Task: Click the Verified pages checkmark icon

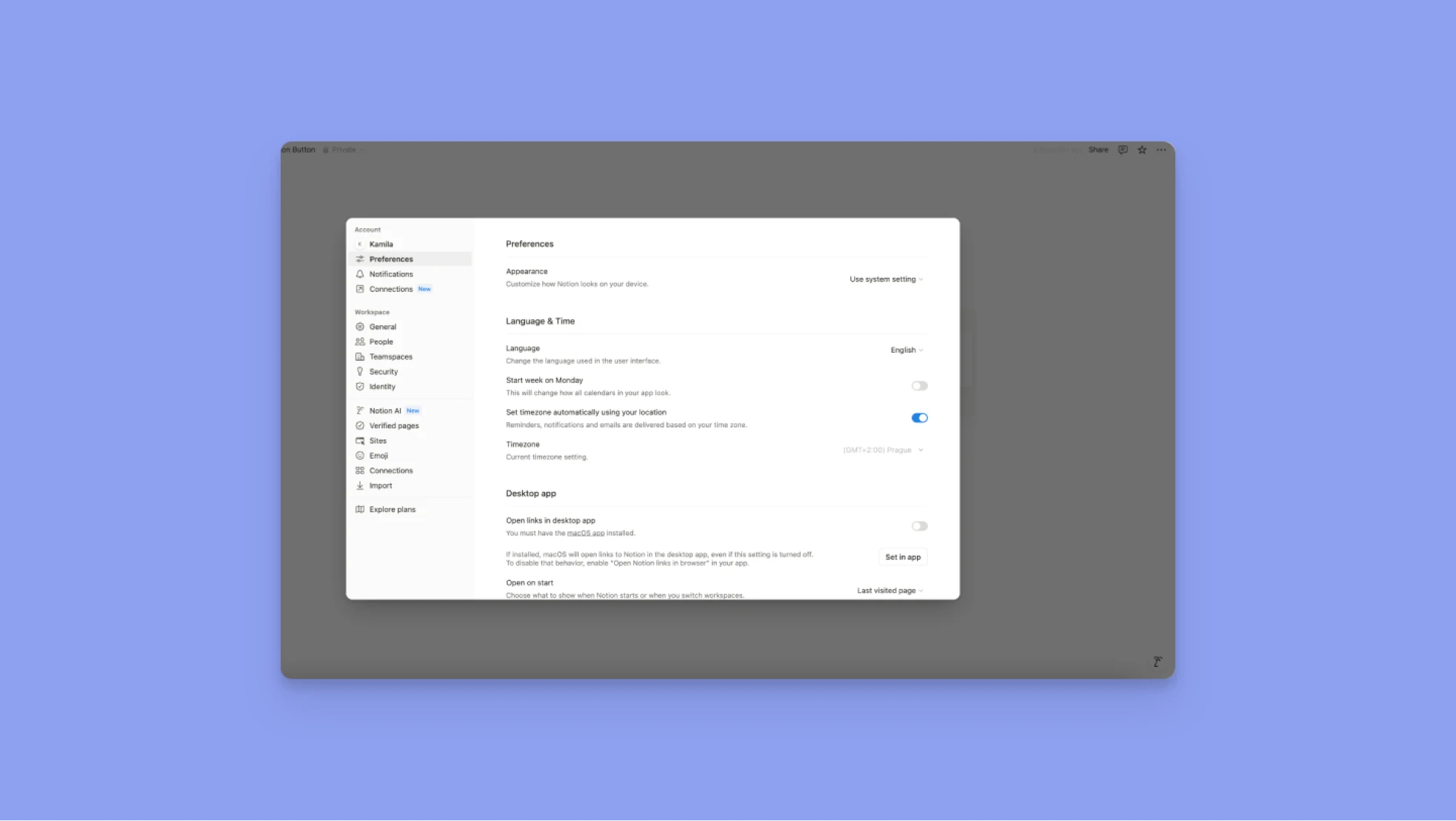Action: (361, 425)
